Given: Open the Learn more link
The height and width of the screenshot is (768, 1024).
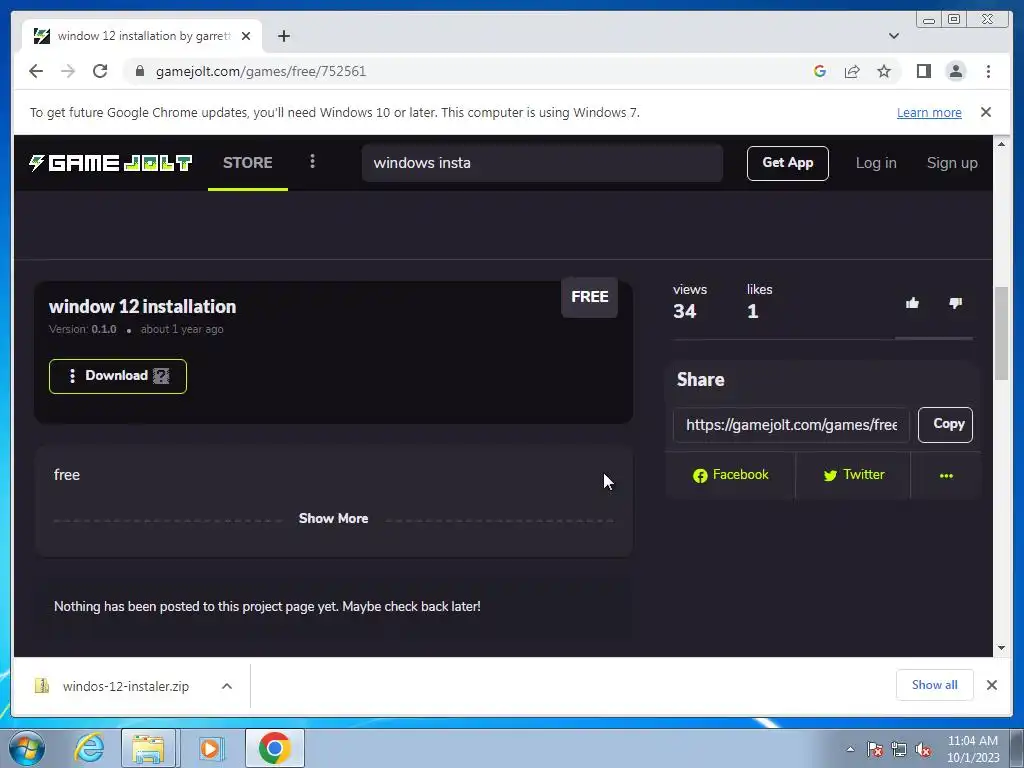Looking at the screenshot, I should point(929,112).
